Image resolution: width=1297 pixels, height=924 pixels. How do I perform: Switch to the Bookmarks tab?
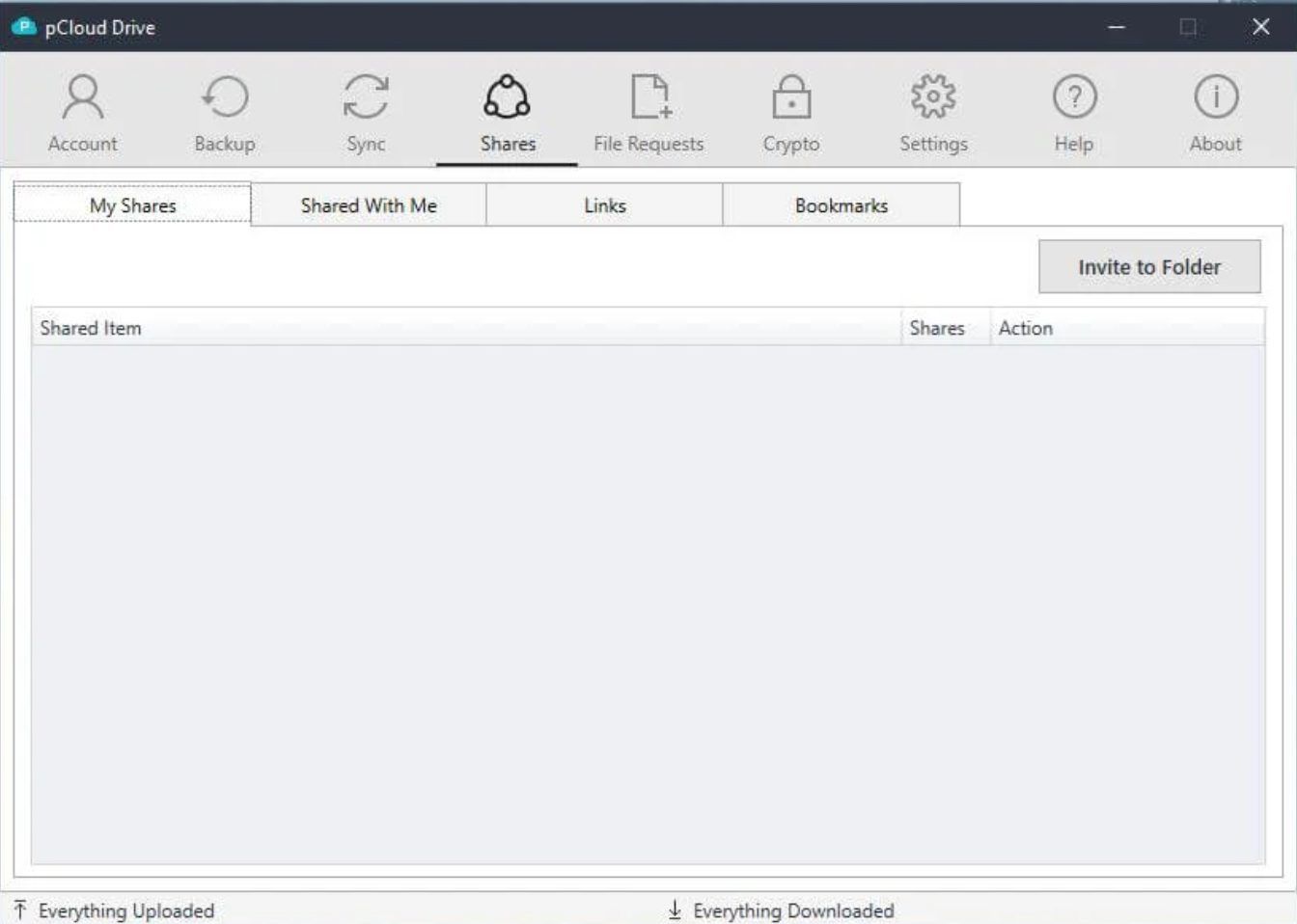[842, 205]
